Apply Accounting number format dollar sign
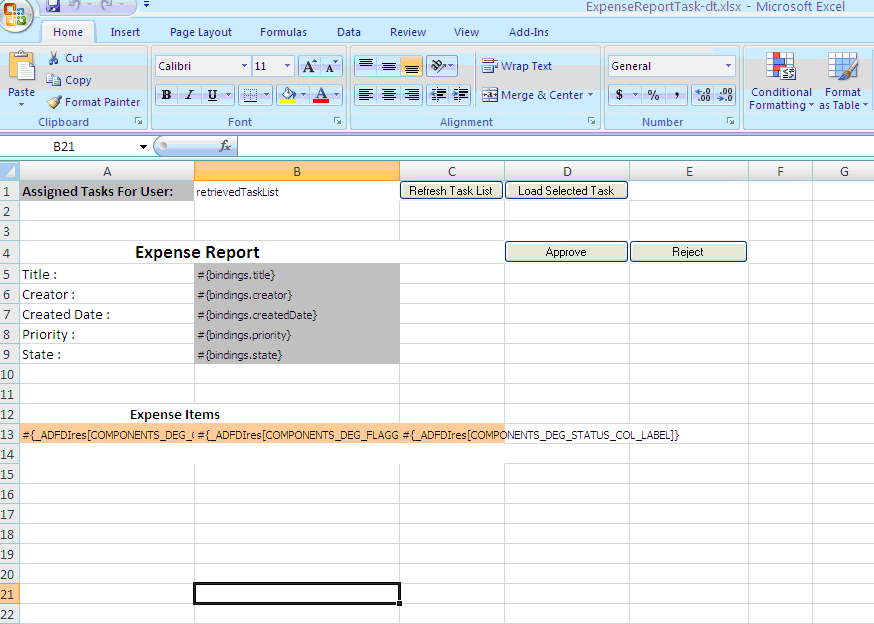The height and width of the screenshot is (624, 874). (619, 95)
